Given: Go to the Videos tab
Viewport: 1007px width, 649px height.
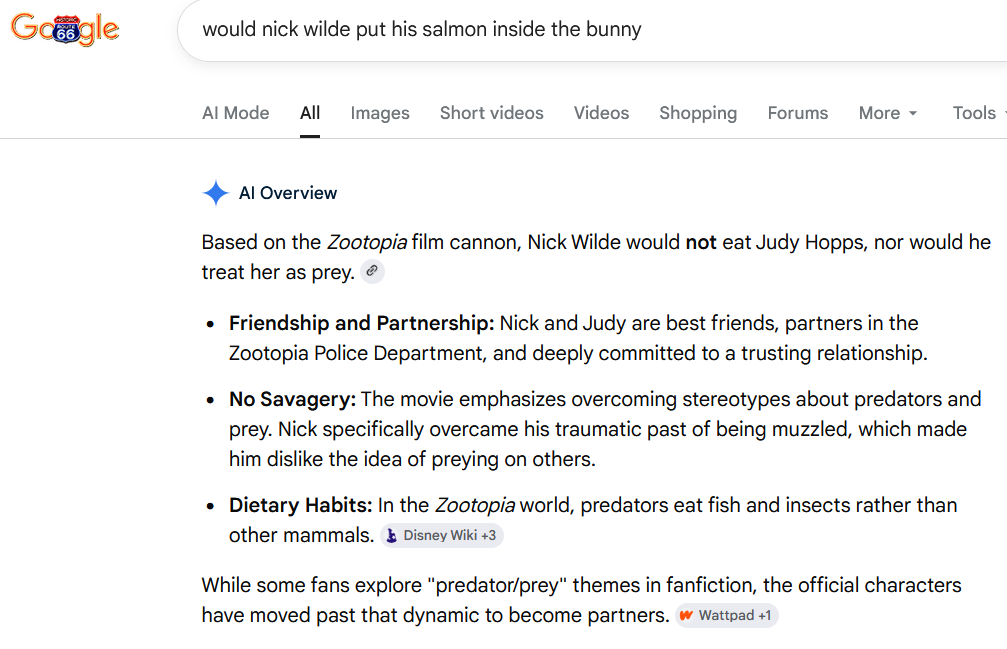Looking at the screenshot, I should pyautogui.click(x=601, y=113).
